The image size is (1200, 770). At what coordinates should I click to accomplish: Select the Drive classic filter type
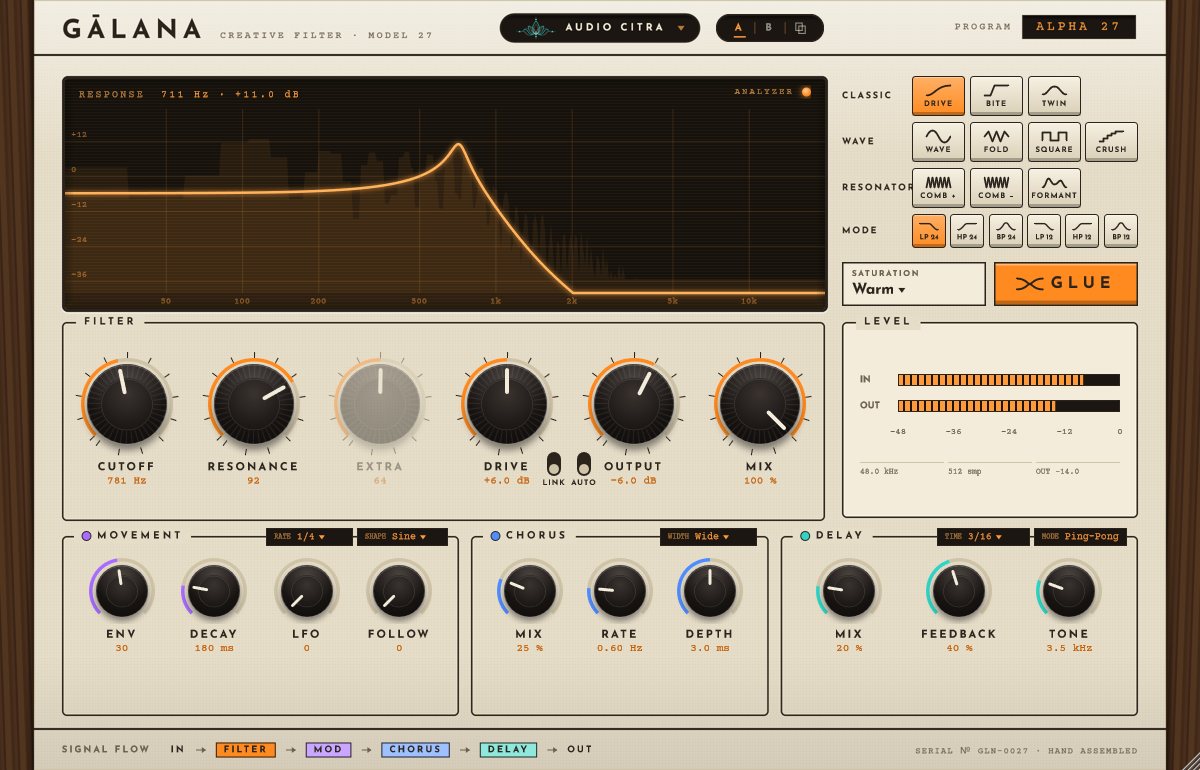point(938,95)
